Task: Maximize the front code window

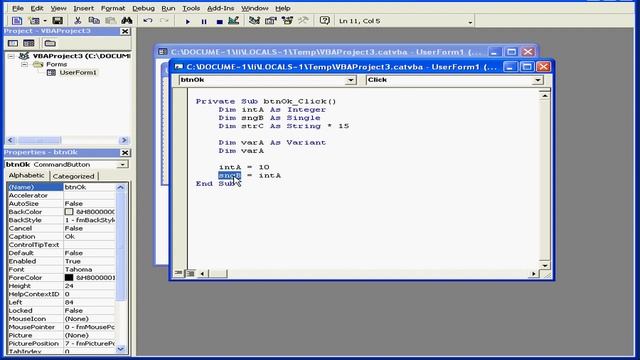Action: coord(527,67)
